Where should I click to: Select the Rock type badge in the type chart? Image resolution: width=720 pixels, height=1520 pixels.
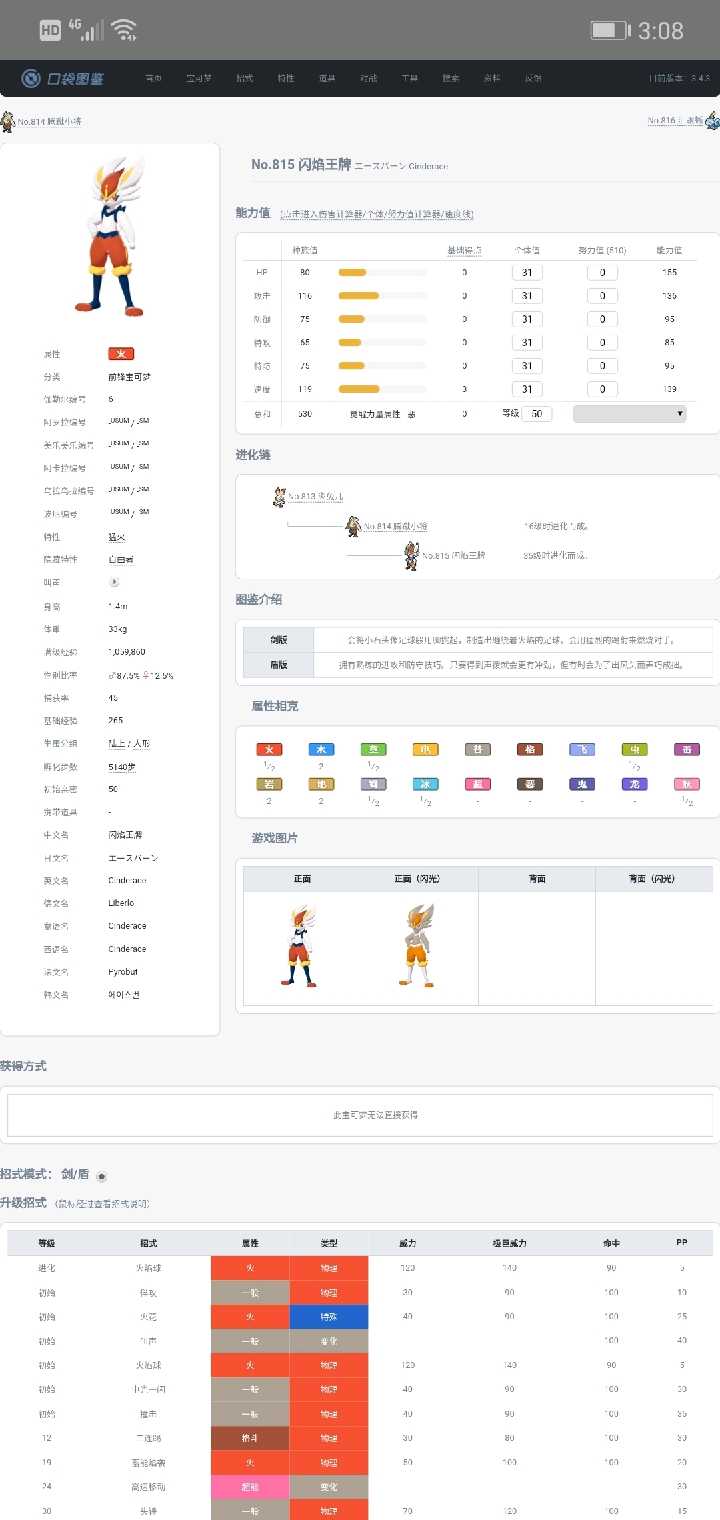269,784
